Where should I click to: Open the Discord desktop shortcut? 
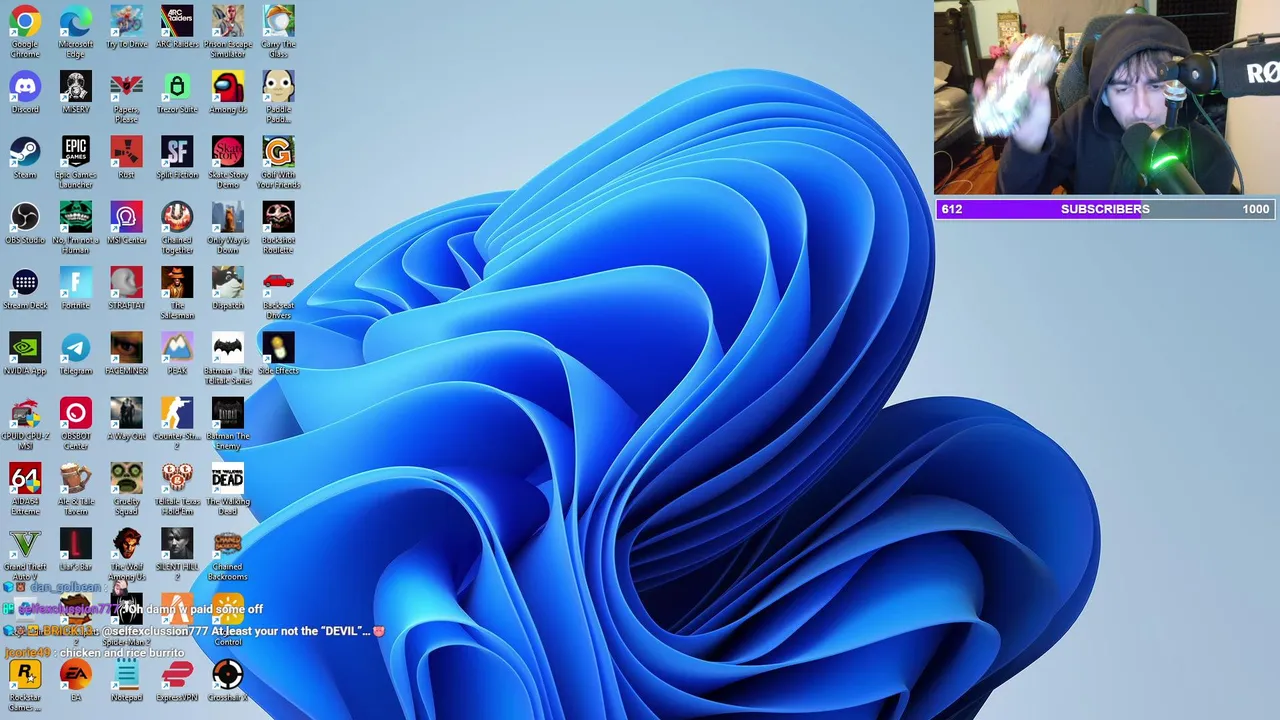tap(25, 92)
